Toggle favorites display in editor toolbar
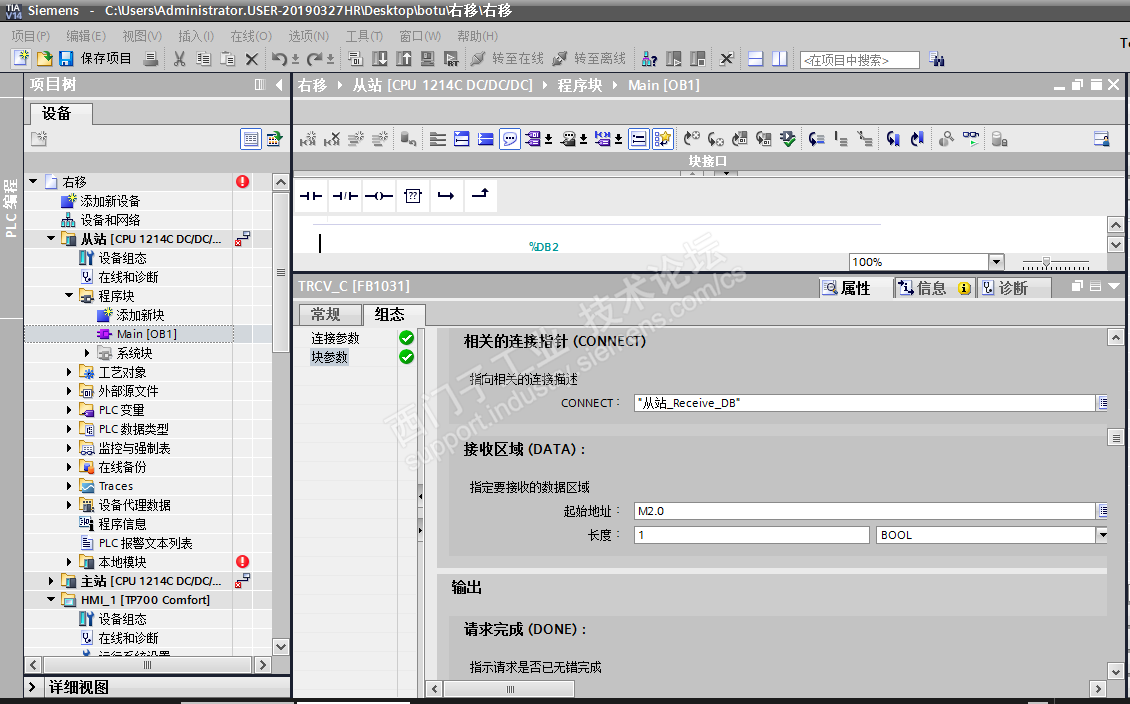Screen dimensions: 1130x704 pyautogui.click(x=662, y=138)
